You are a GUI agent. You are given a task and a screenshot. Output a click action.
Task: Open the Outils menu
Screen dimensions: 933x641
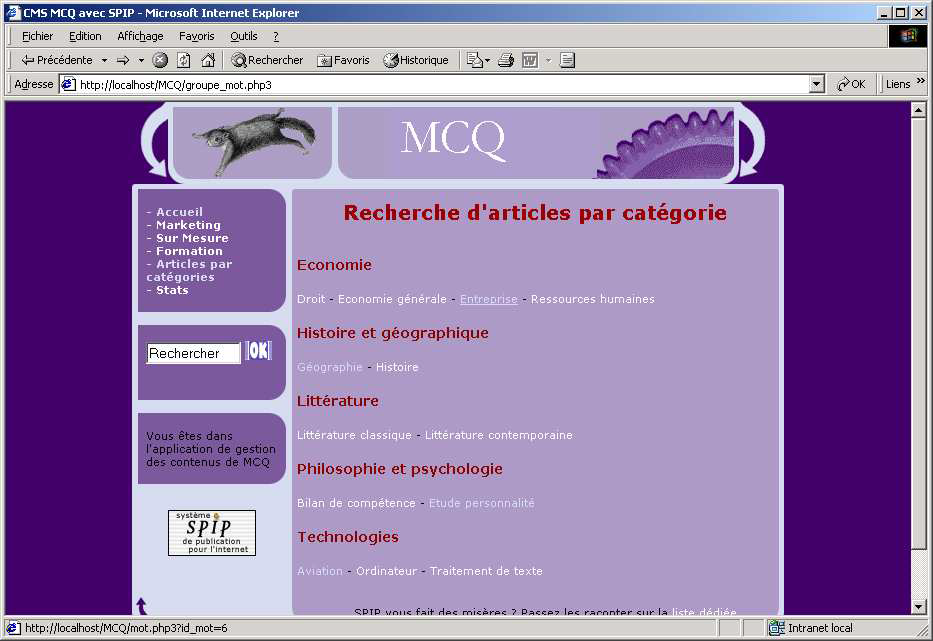[x=244, y=36]
